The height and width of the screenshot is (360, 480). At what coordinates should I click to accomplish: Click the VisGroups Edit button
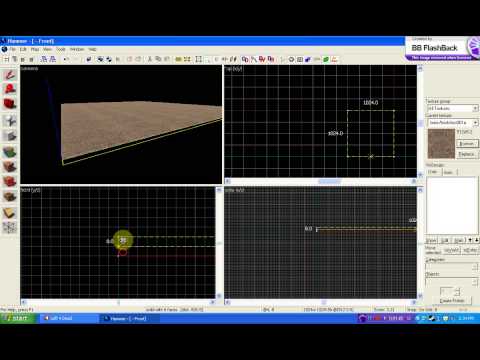(445, 240)
